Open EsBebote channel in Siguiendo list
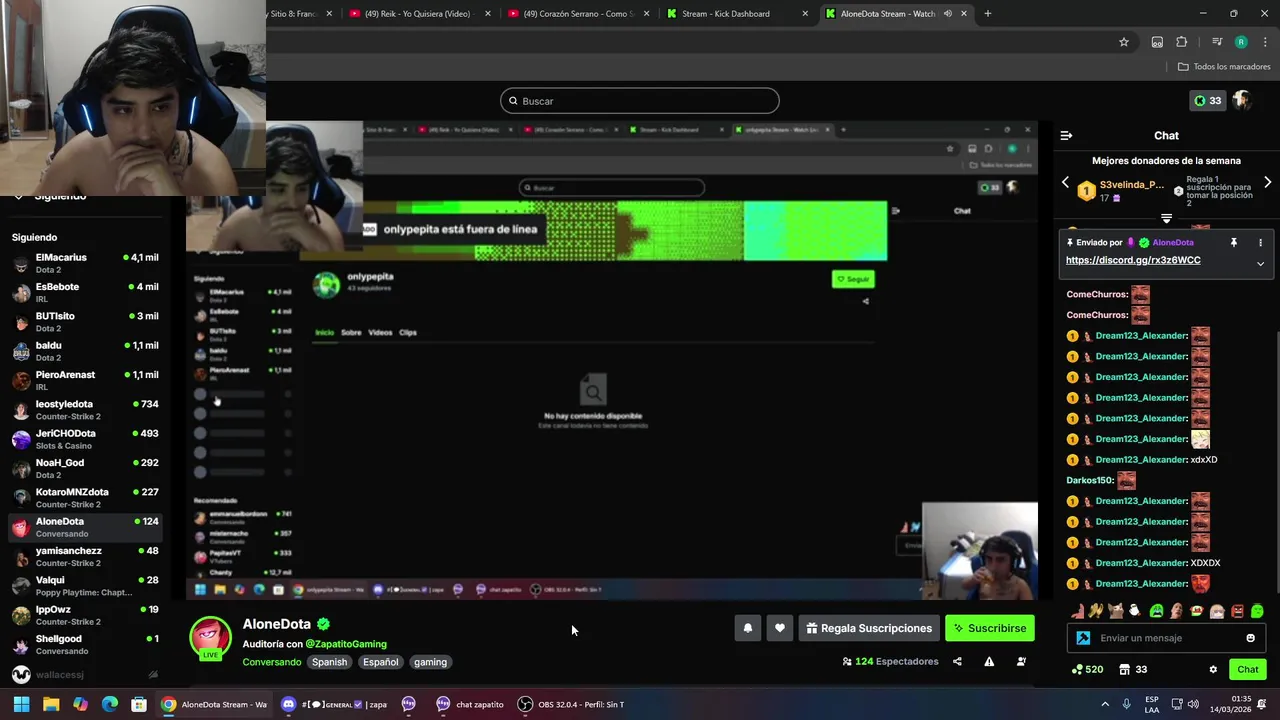 click(x=85, y=292)
